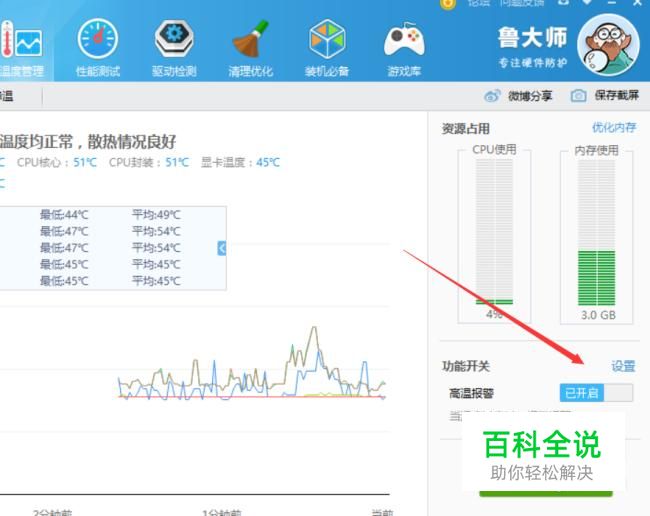Click the 专注硬件防护 slogan text

click(x=533, y=63)
